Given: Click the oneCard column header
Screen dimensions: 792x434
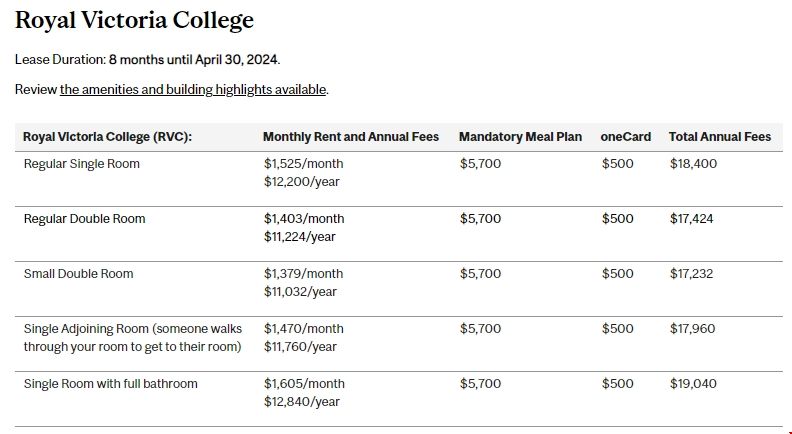Looking at the screenshot, I should pyautogui.click(x=625, y=137).
